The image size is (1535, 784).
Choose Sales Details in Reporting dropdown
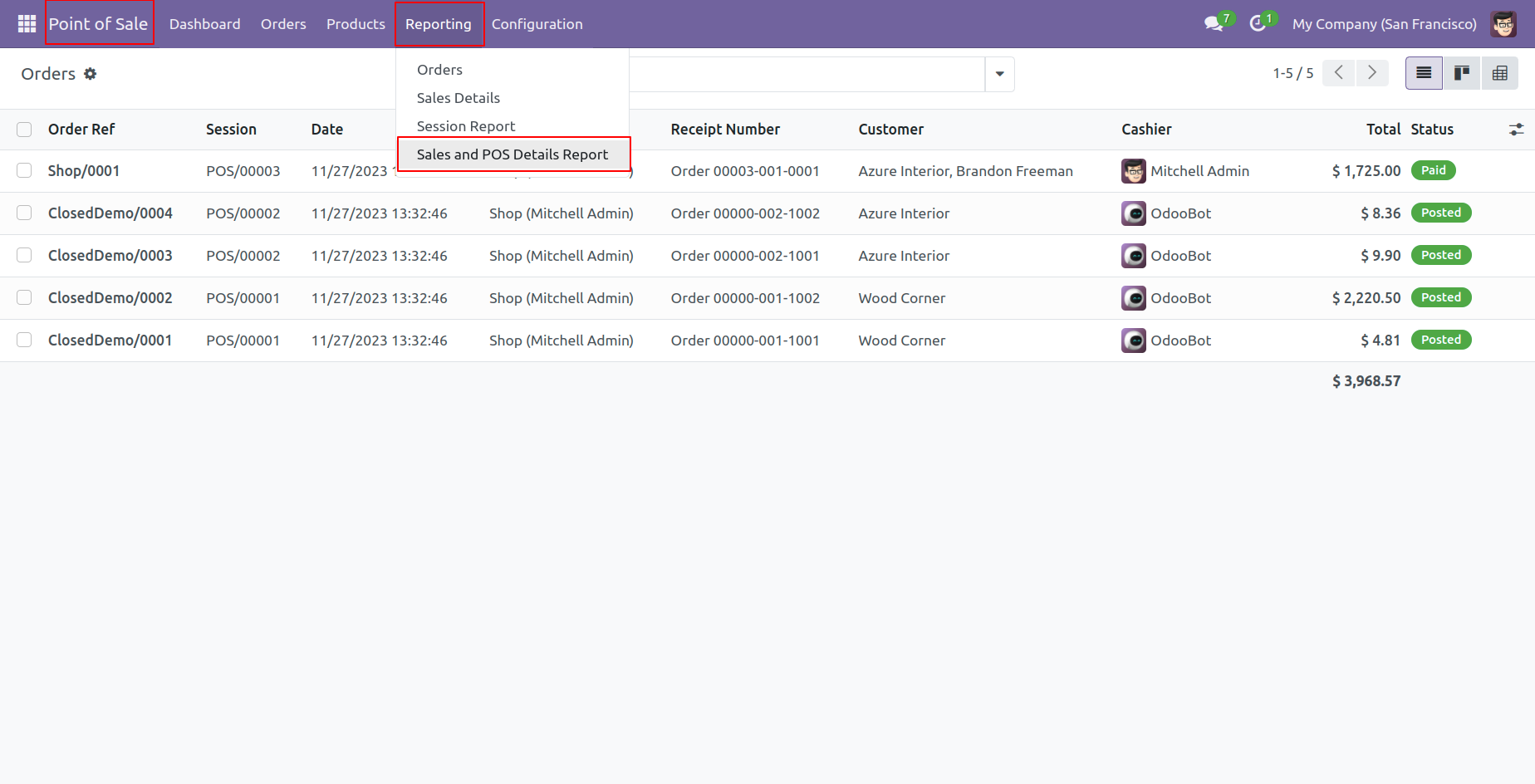512,98
